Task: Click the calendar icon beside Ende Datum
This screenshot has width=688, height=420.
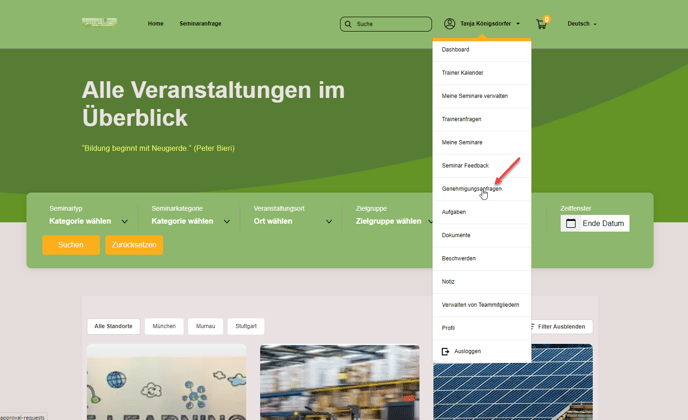Action: click(x=571, y=224)
